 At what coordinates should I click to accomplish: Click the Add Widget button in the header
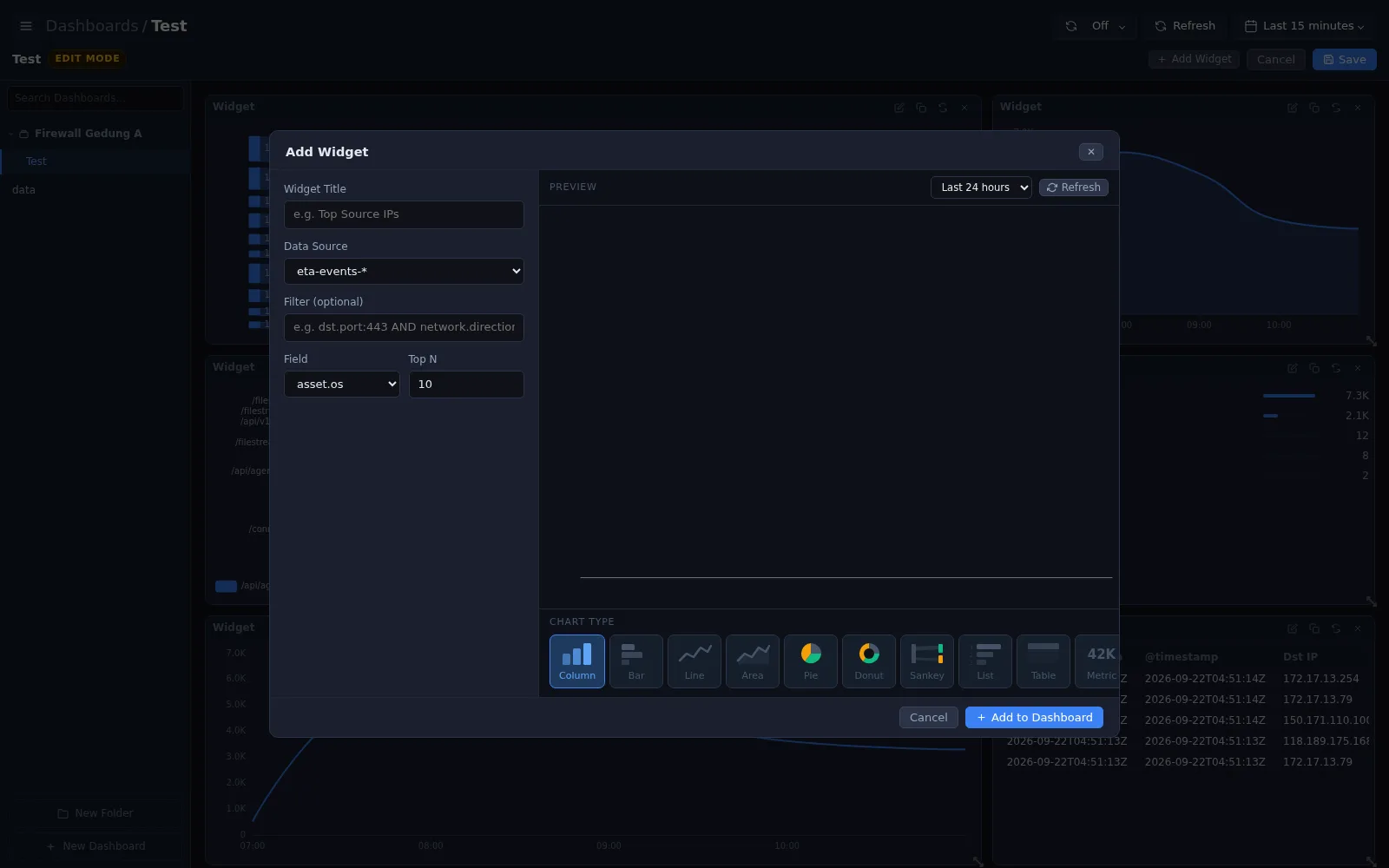[1194, 59]
